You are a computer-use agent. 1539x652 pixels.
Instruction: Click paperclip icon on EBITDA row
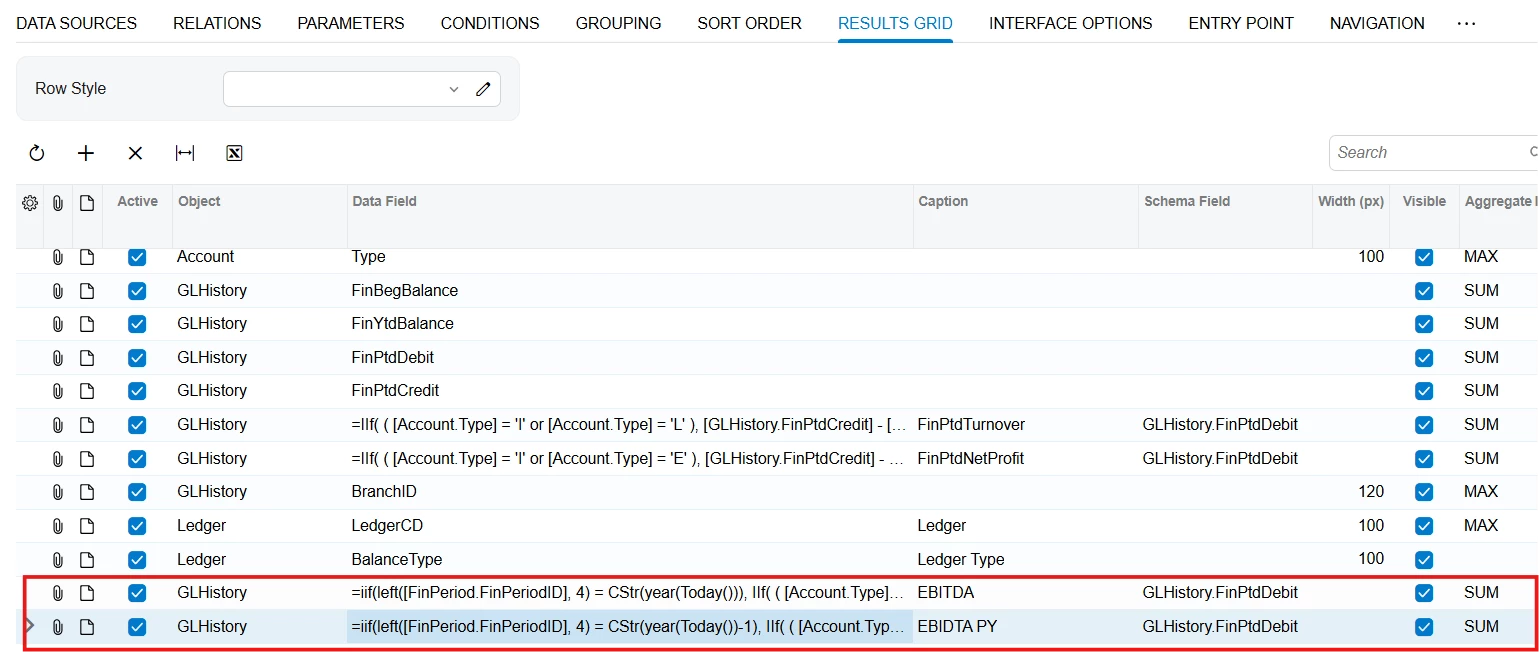[58, 593]
